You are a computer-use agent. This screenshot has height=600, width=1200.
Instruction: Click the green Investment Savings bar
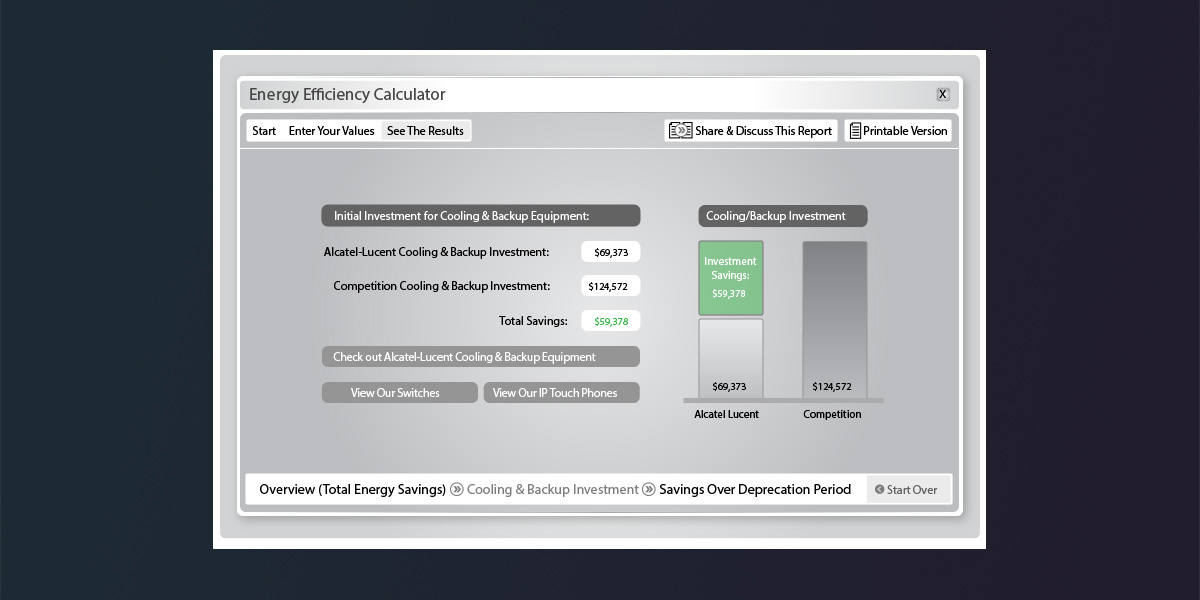pos(730,278)
